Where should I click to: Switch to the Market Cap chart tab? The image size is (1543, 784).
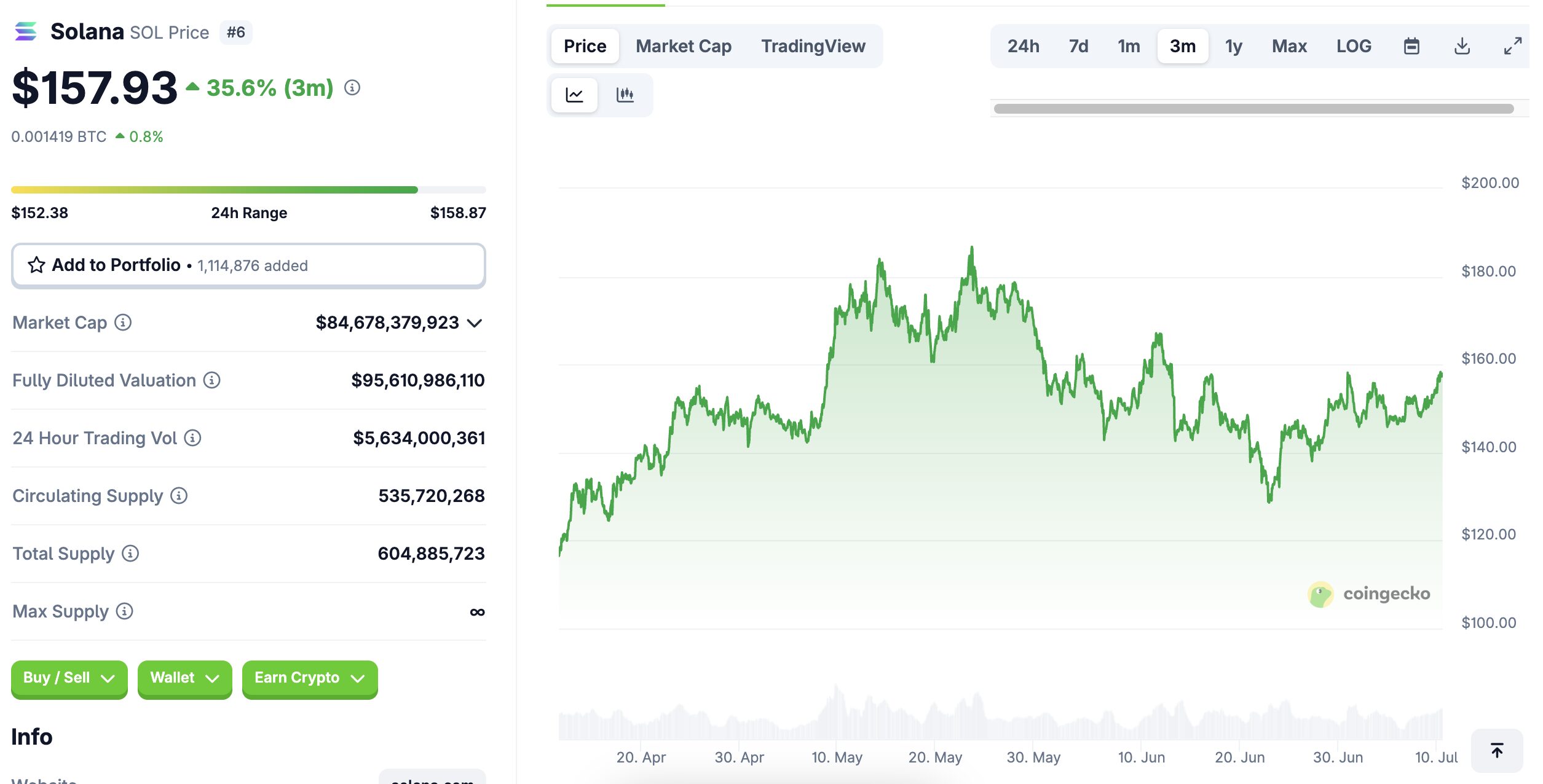[683, 46]
